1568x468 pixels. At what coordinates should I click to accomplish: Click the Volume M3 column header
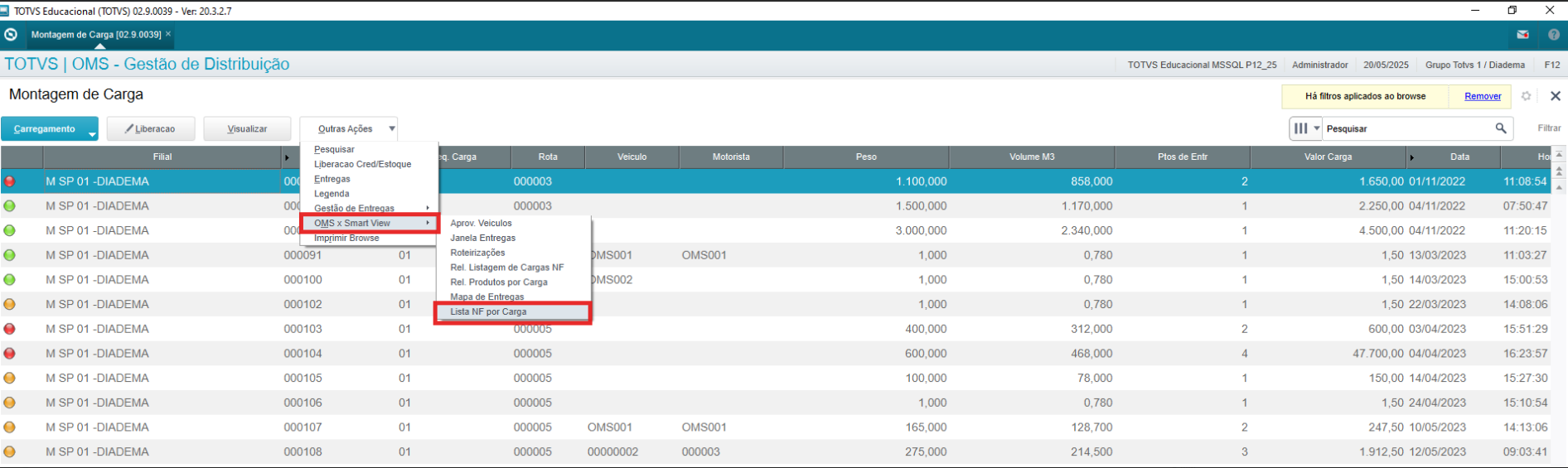1032,157
